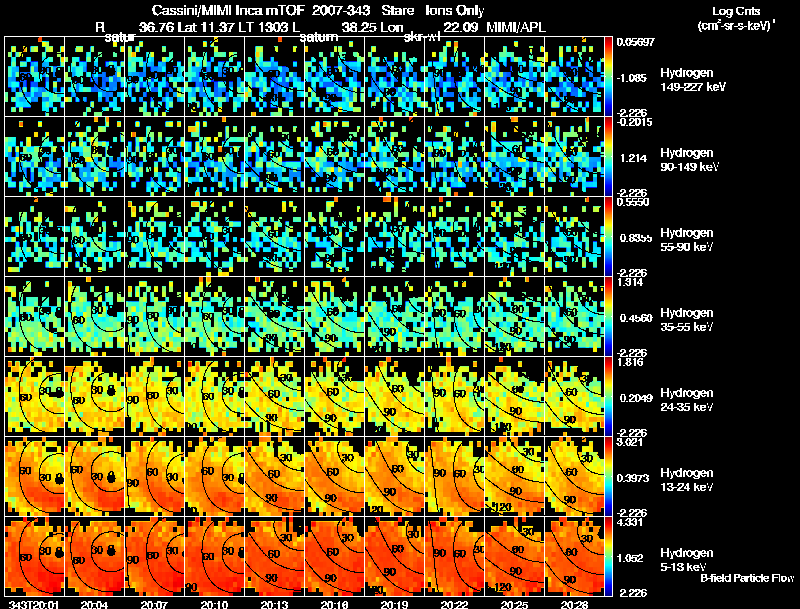Open the 20:10 image in Hydrogen 24-35 keV row
This screenshot has height=609, width=800.
[215, 396]
